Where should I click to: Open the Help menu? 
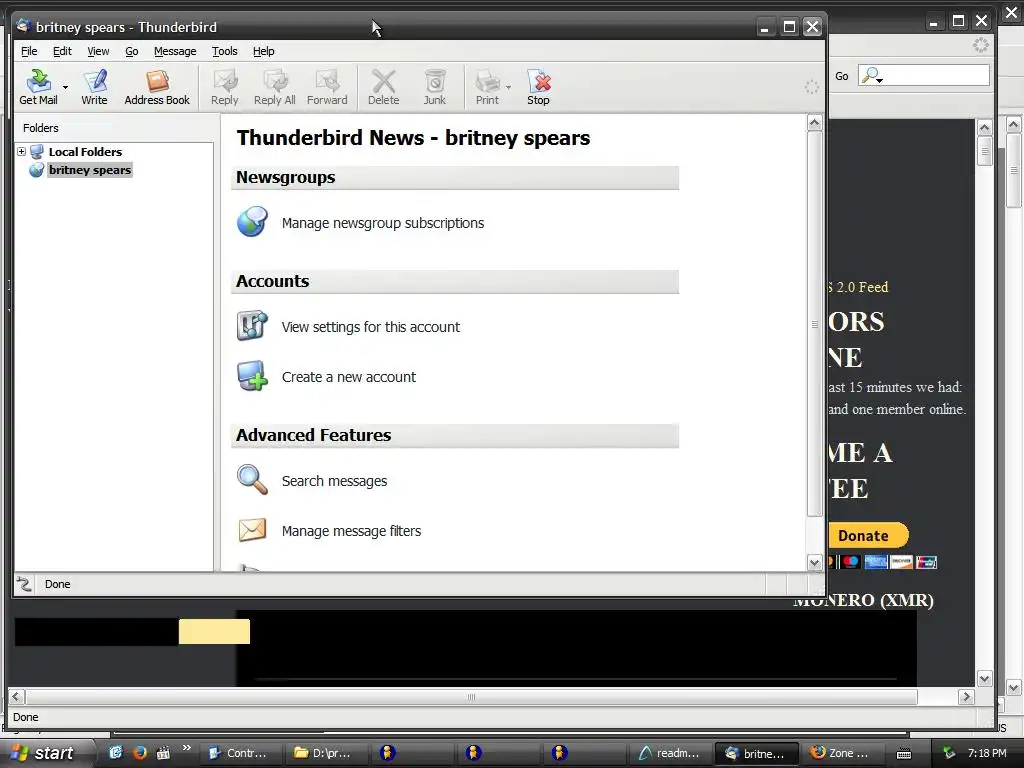[264, 51]
